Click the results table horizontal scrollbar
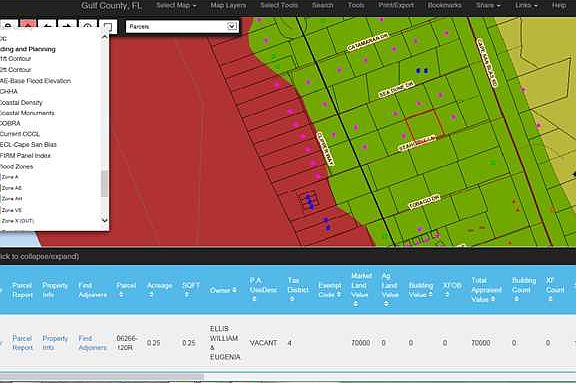 click(x=102, y=377)
